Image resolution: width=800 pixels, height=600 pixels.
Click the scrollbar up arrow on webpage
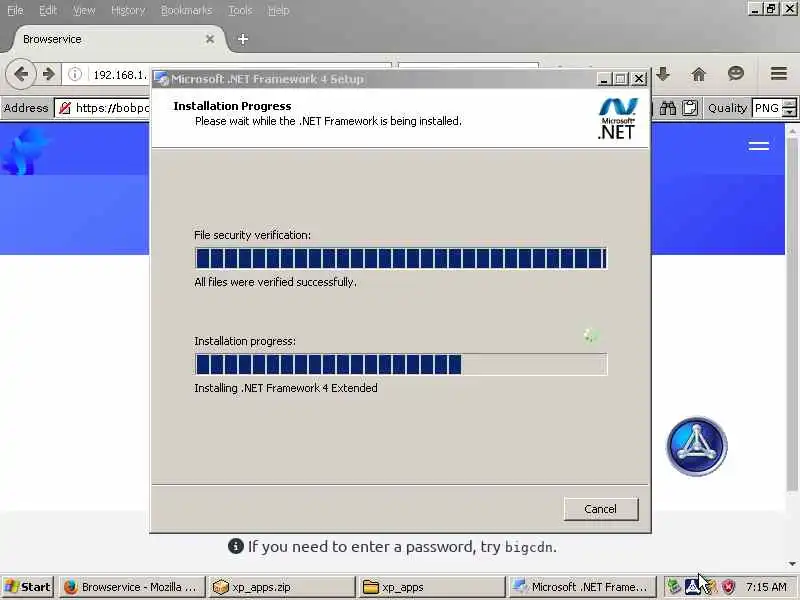(792, 132)
